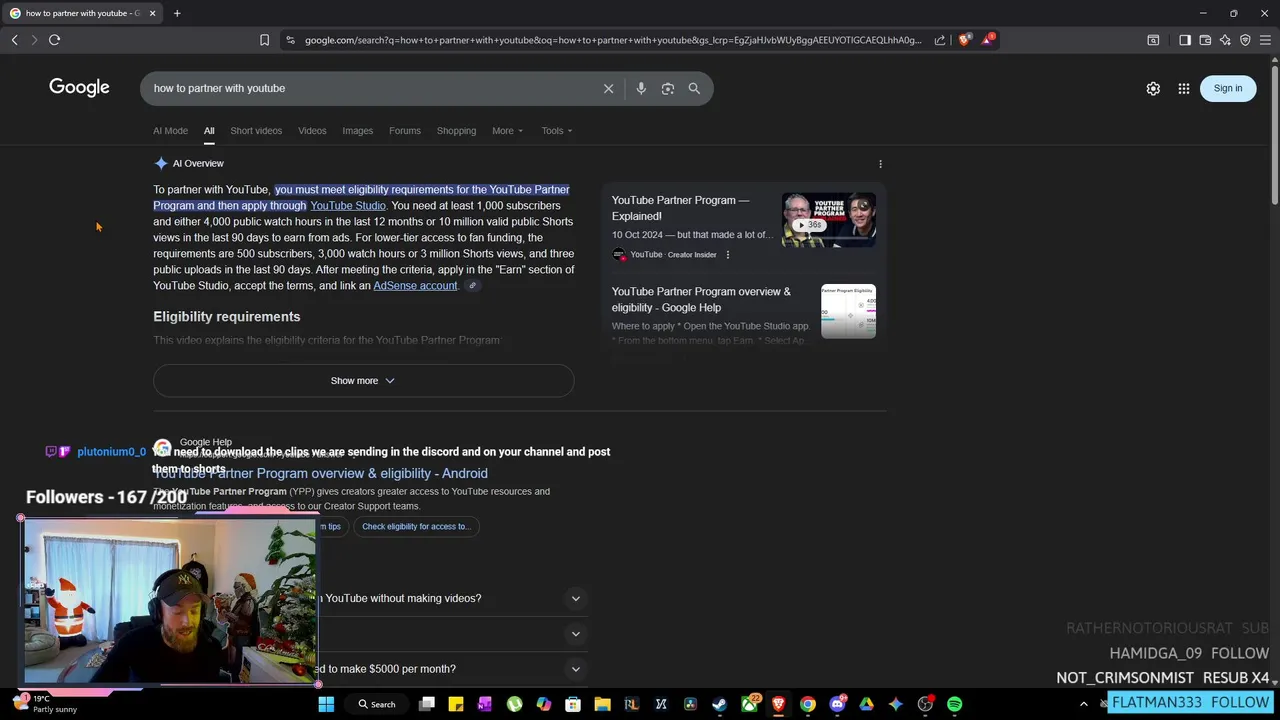Open the Tools dropdown

(x=557, y=131)
